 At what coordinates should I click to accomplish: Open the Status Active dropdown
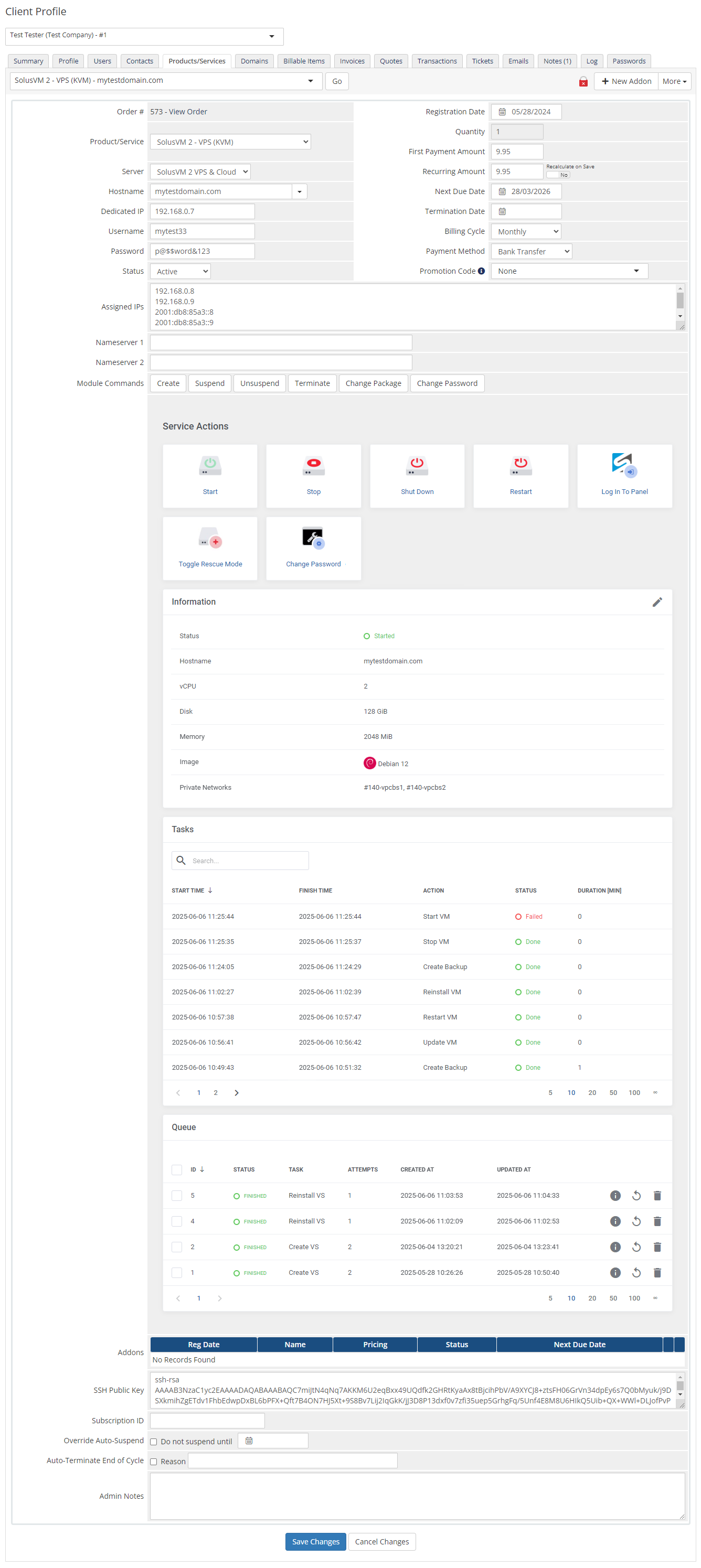click(x=180, y=272)
